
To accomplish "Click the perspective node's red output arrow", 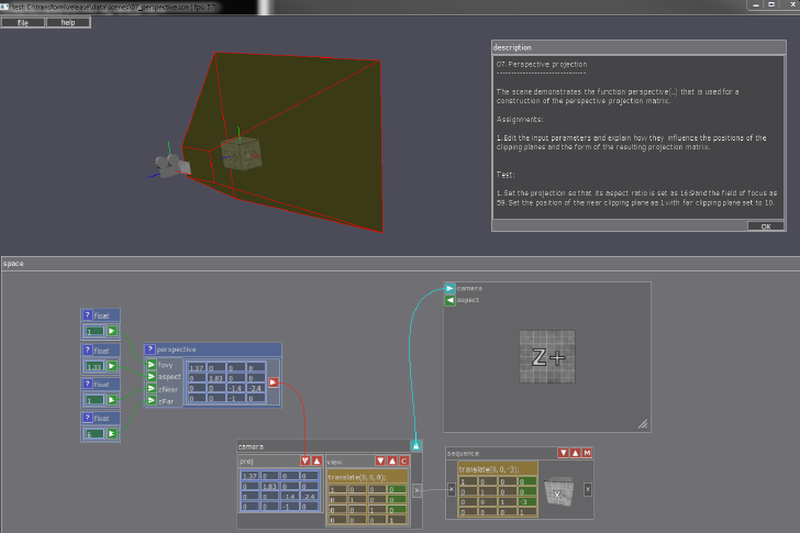I will click(273, 381).
